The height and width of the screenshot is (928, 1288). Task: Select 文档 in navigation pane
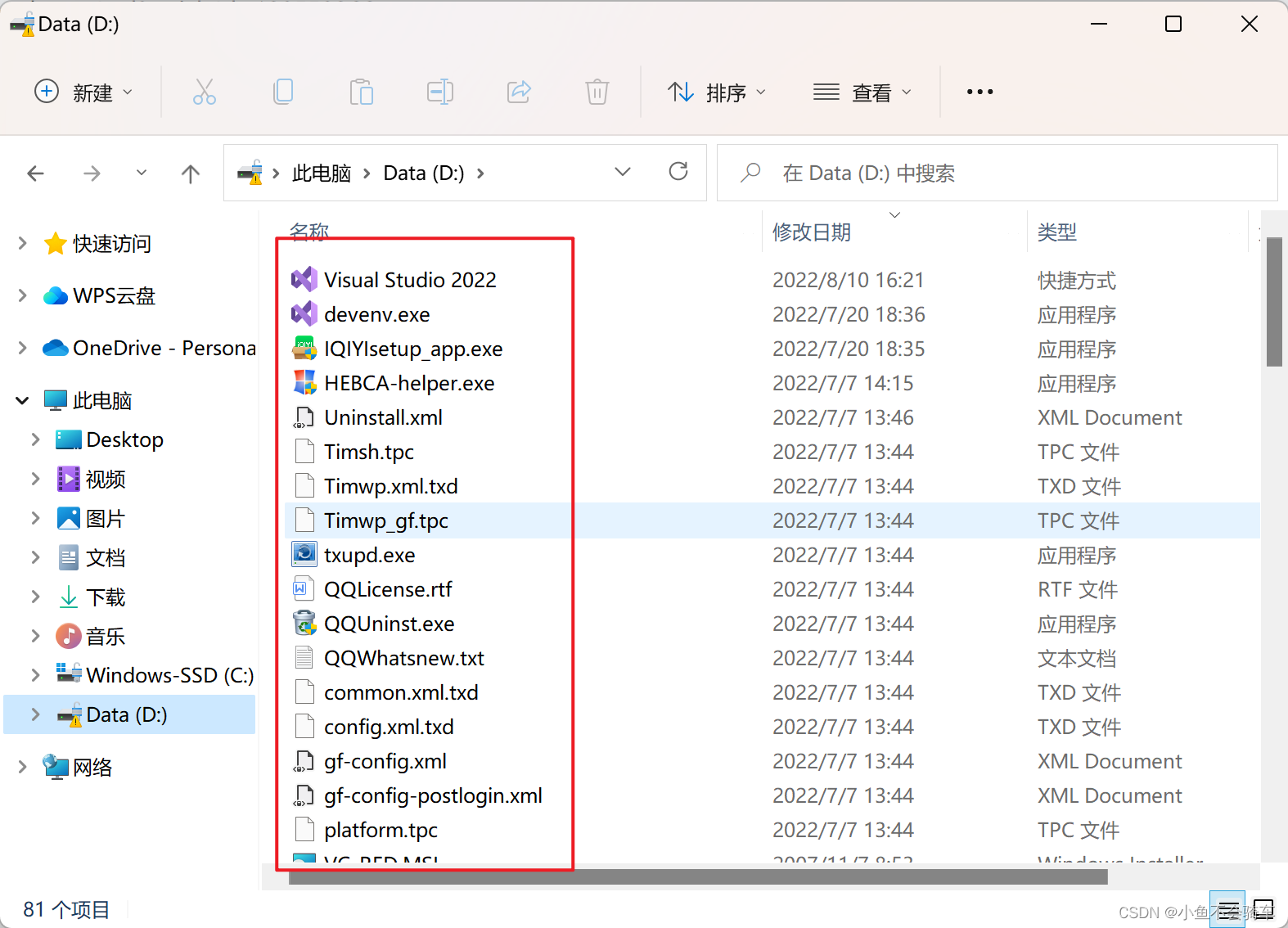106,557
